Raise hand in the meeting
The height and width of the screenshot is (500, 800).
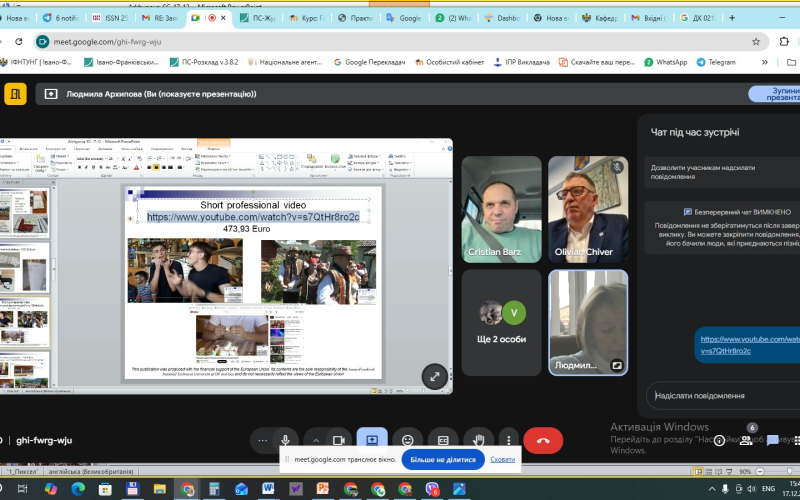click(x=480, y=440)
